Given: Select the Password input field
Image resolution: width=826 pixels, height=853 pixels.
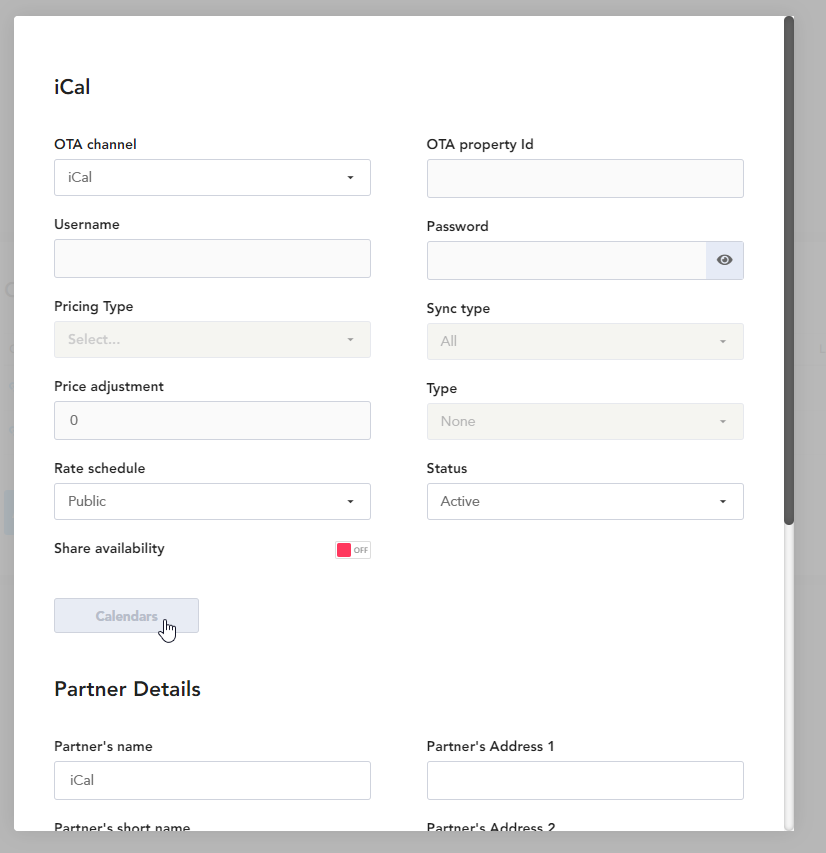Looking at the screenshot, I should click(x=566, y=261).
